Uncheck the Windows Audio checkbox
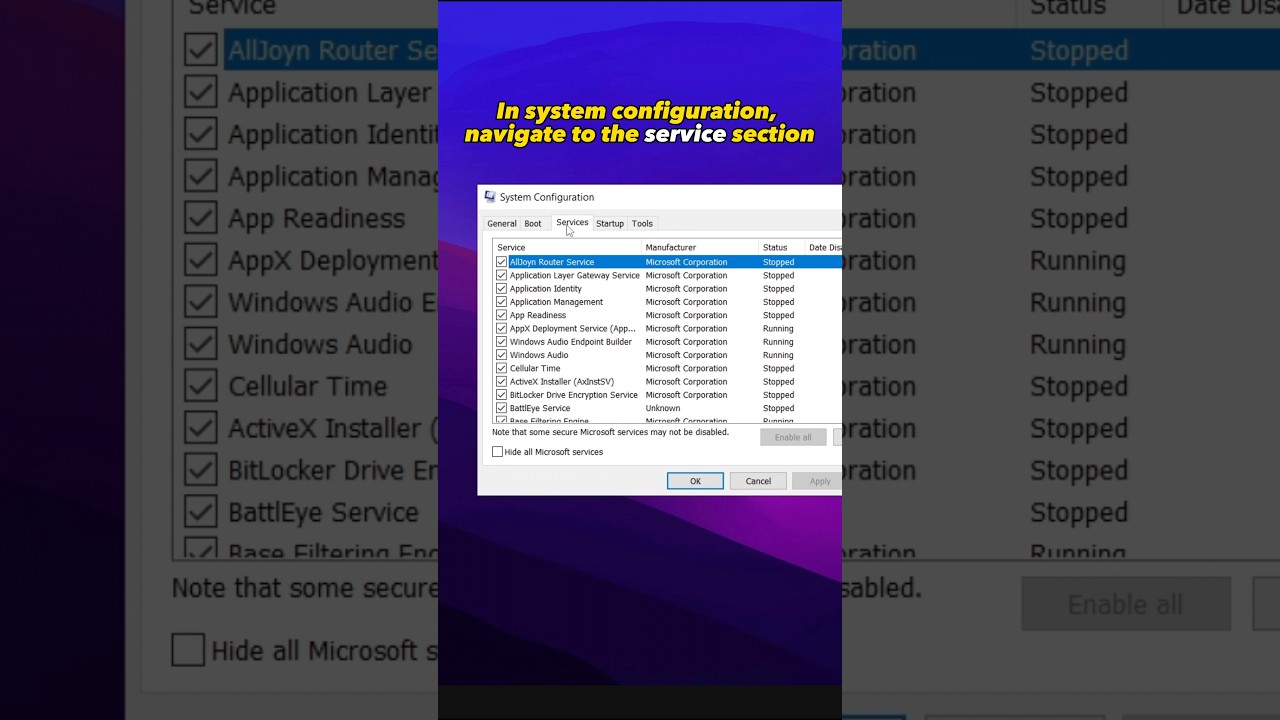The height and width of the screenshot is (720, 1280). coord(501,355)
